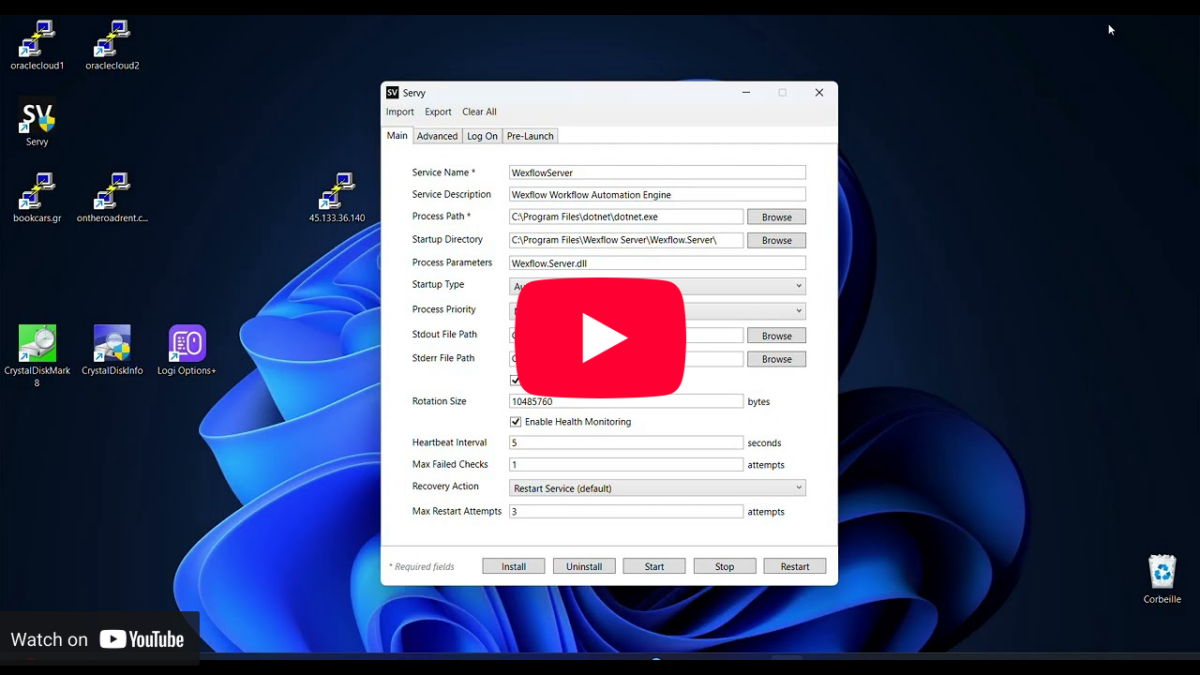The height and width of the screenshot is (675, 1200).
Task: Browse for the Stdout File Path
Action: tap(777, 336)
